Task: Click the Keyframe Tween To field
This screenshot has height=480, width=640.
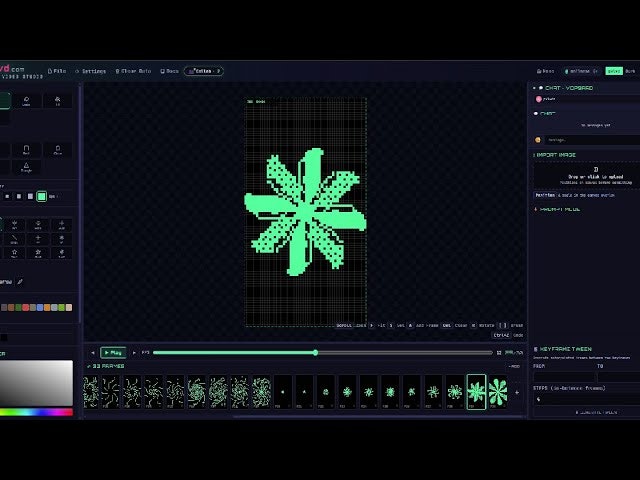Action: (619, 376)
